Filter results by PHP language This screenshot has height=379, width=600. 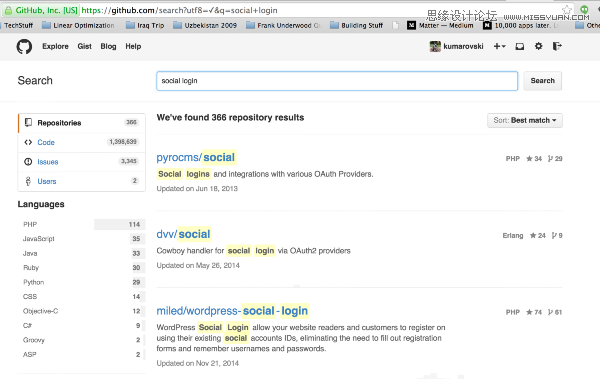coord(82,224)
